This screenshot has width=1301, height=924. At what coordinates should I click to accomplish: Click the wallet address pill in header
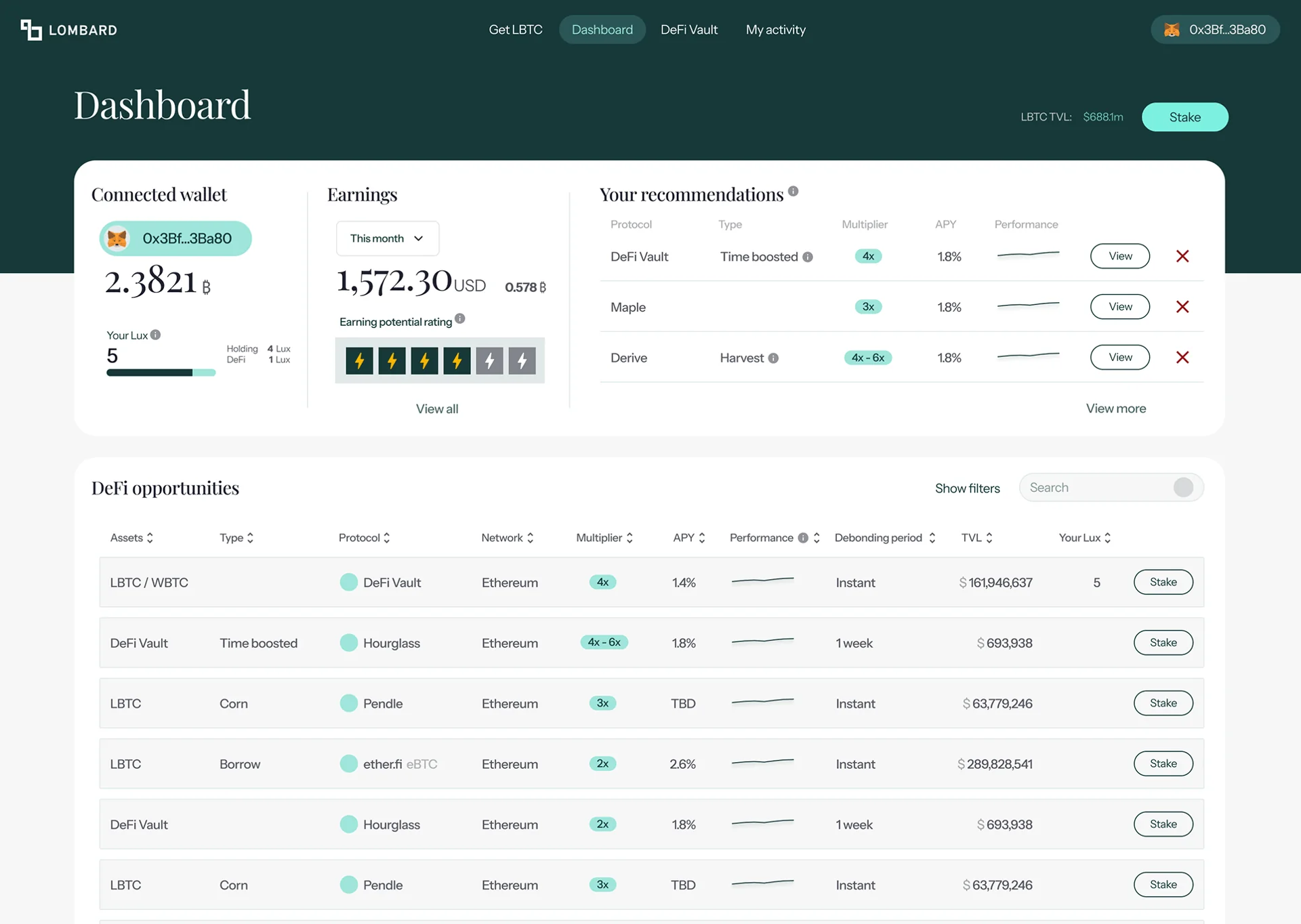pos(1215,30)
